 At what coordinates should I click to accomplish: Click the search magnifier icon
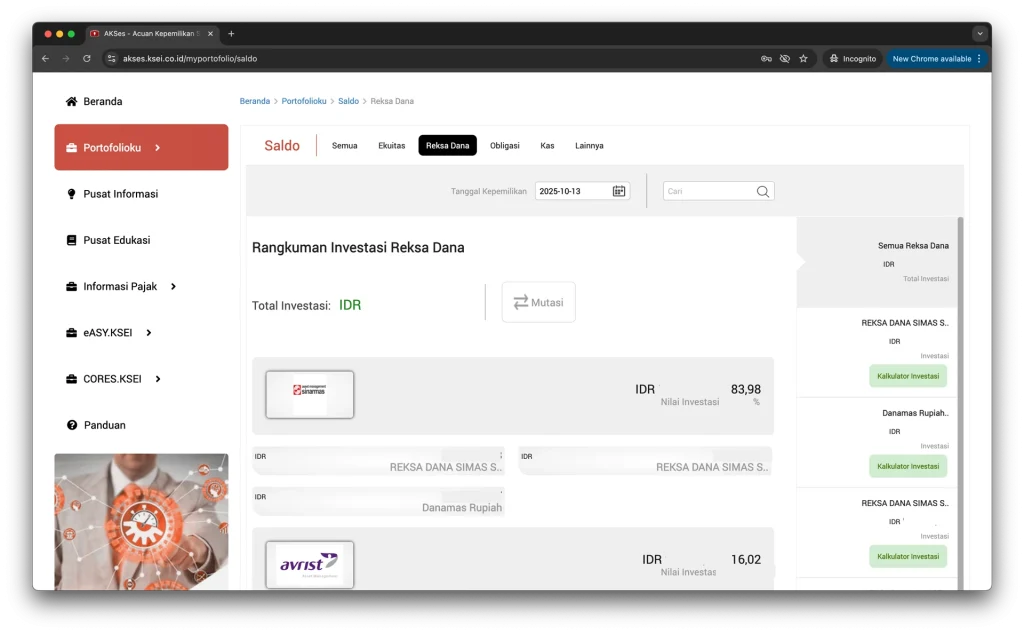(763, 191)
